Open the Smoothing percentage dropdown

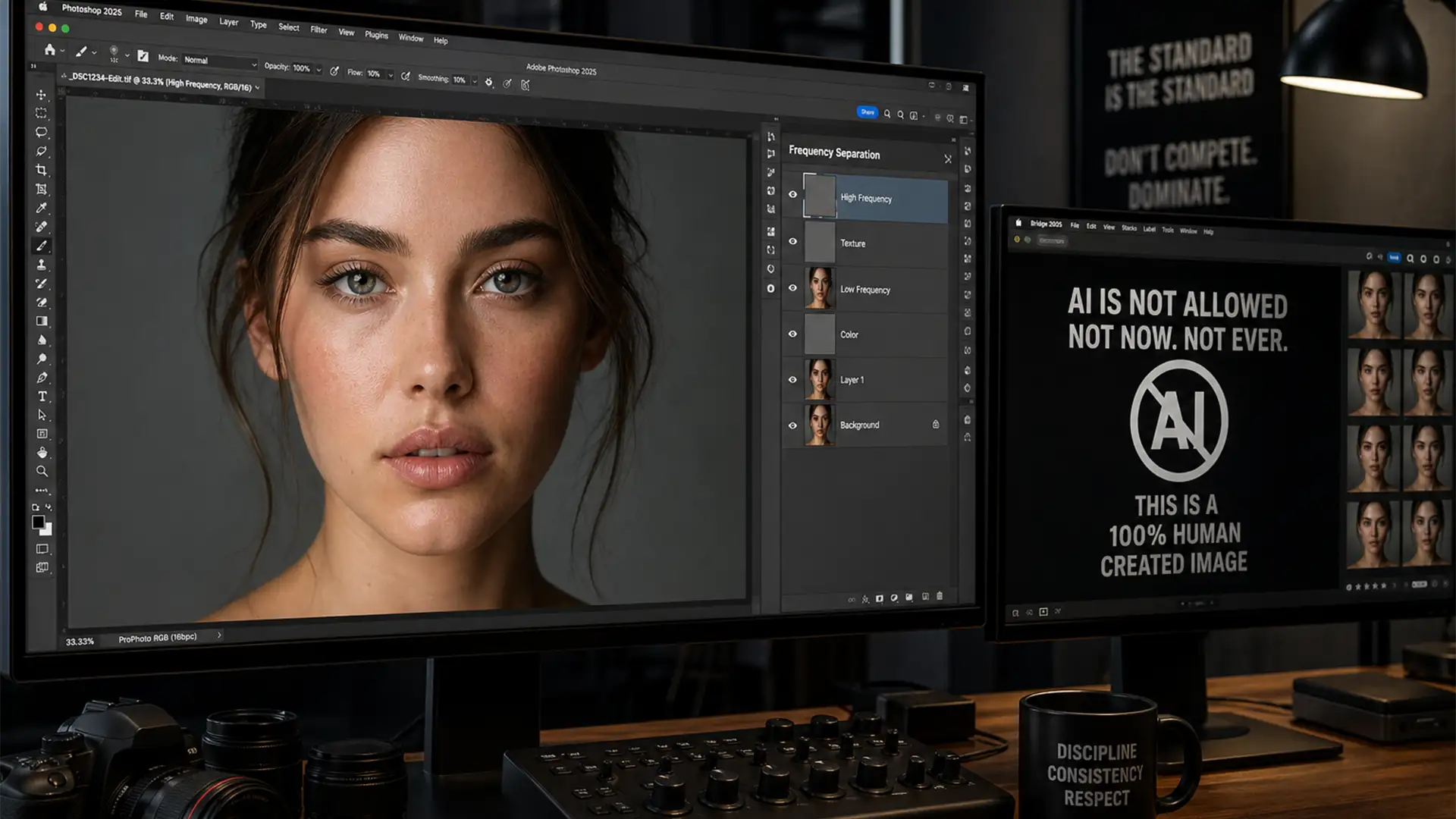coord(475,79)
